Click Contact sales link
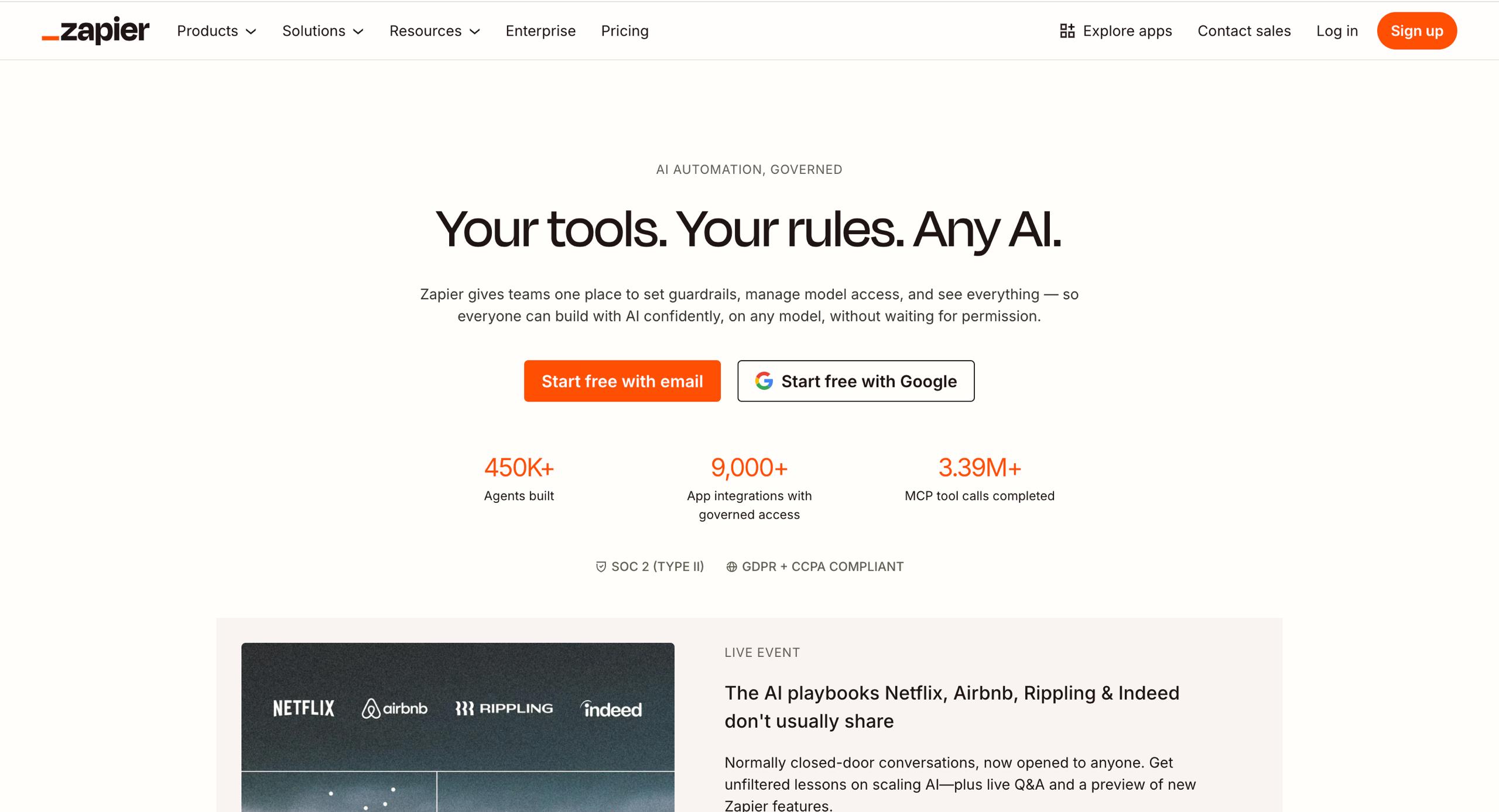 tap(1244, 31)
